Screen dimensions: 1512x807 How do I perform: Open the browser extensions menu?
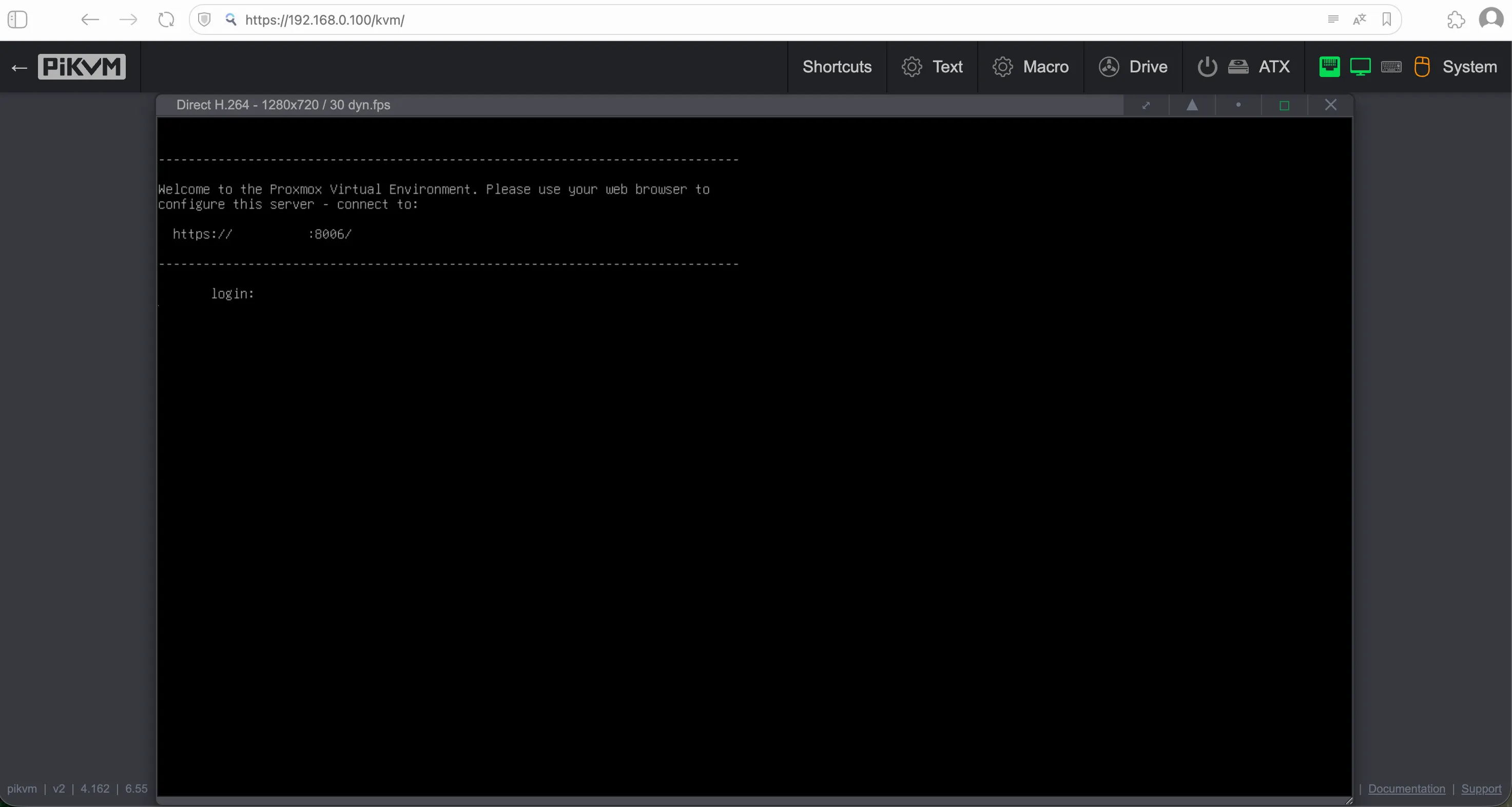click(1456, 20)
